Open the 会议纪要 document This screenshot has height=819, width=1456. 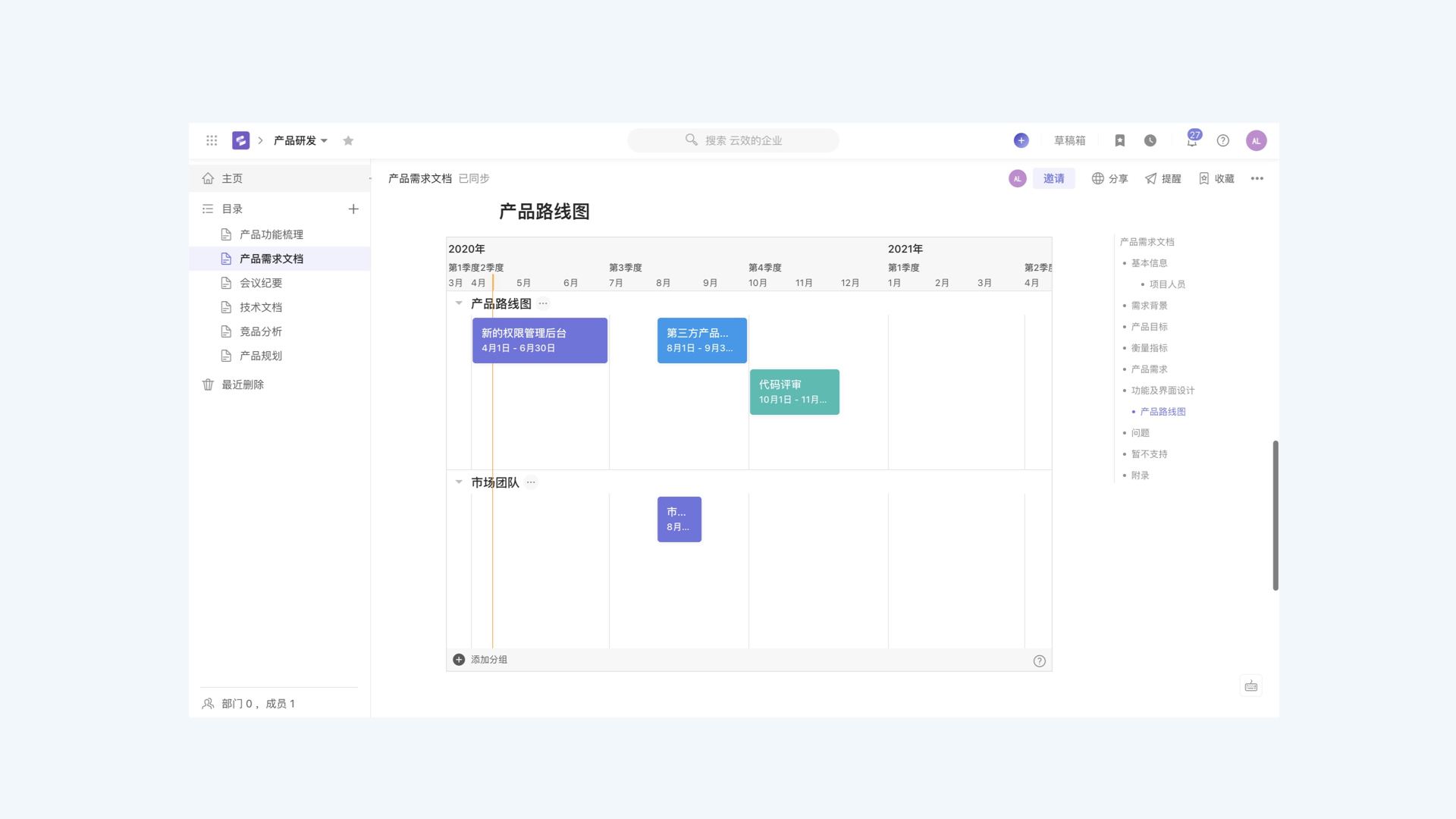tap(279, 283)
